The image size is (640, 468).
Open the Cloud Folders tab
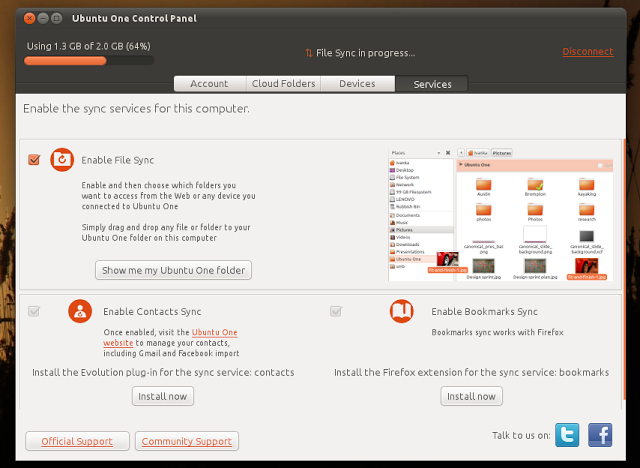pyautogui.click(x=283, y=84)
